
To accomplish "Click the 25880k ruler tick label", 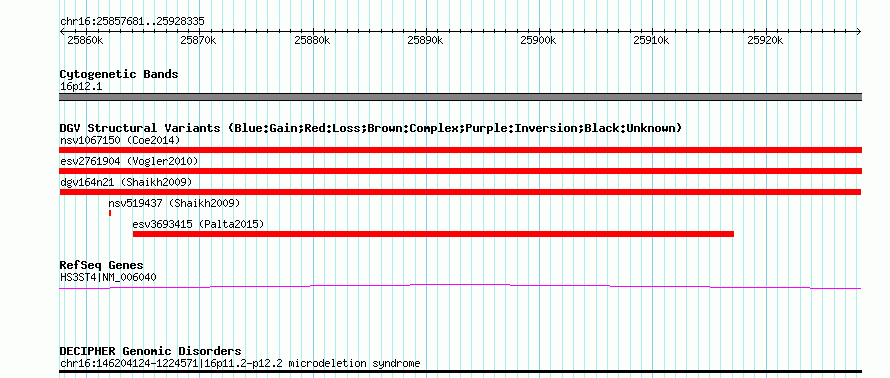I will pos(312,41).
